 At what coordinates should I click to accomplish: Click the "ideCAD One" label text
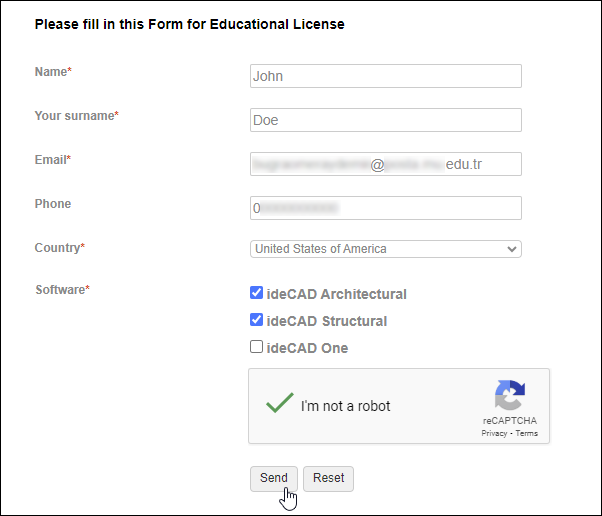307,348
